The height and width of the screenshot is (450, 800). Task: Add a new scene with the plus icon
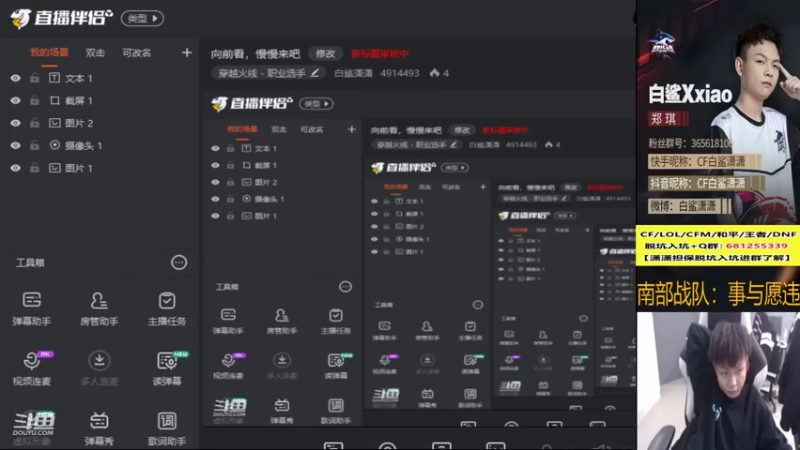click(187, 53)
